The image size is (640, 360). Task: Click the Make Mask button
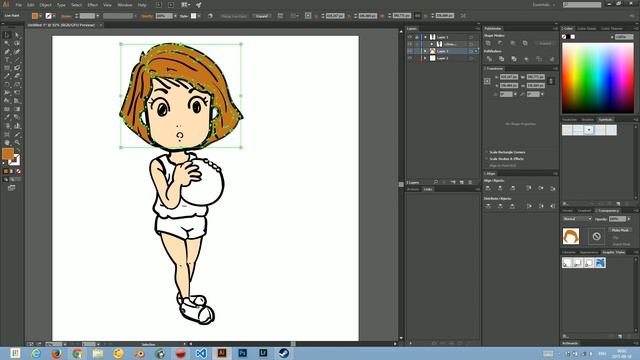coord(620,230)
